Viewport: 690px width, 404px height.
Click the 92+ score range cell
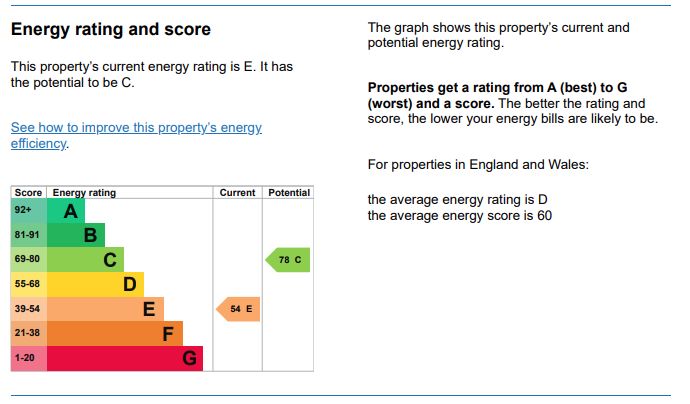click(29, 211)
